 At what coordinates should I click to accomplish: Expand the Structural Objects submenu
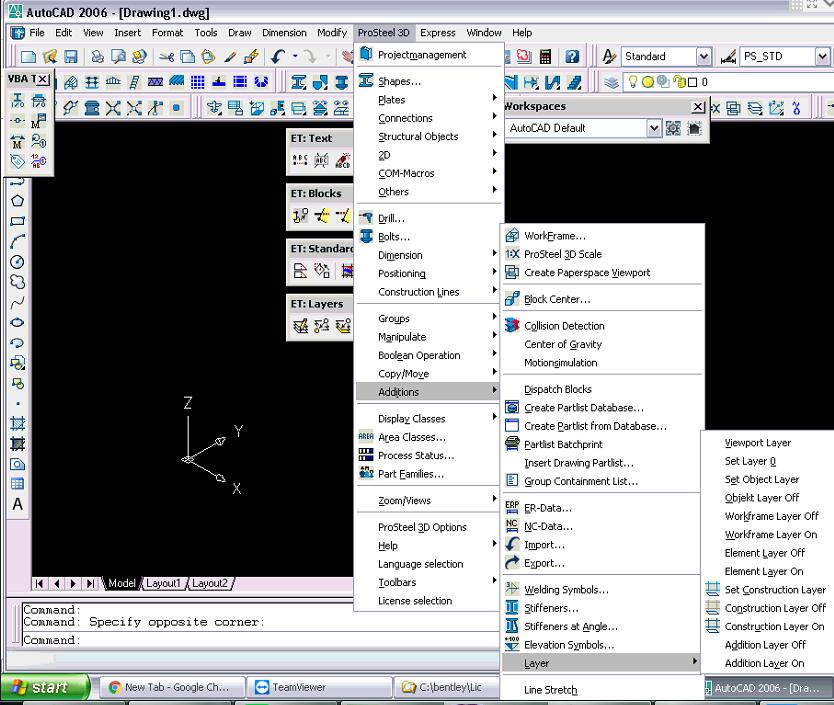429,136
